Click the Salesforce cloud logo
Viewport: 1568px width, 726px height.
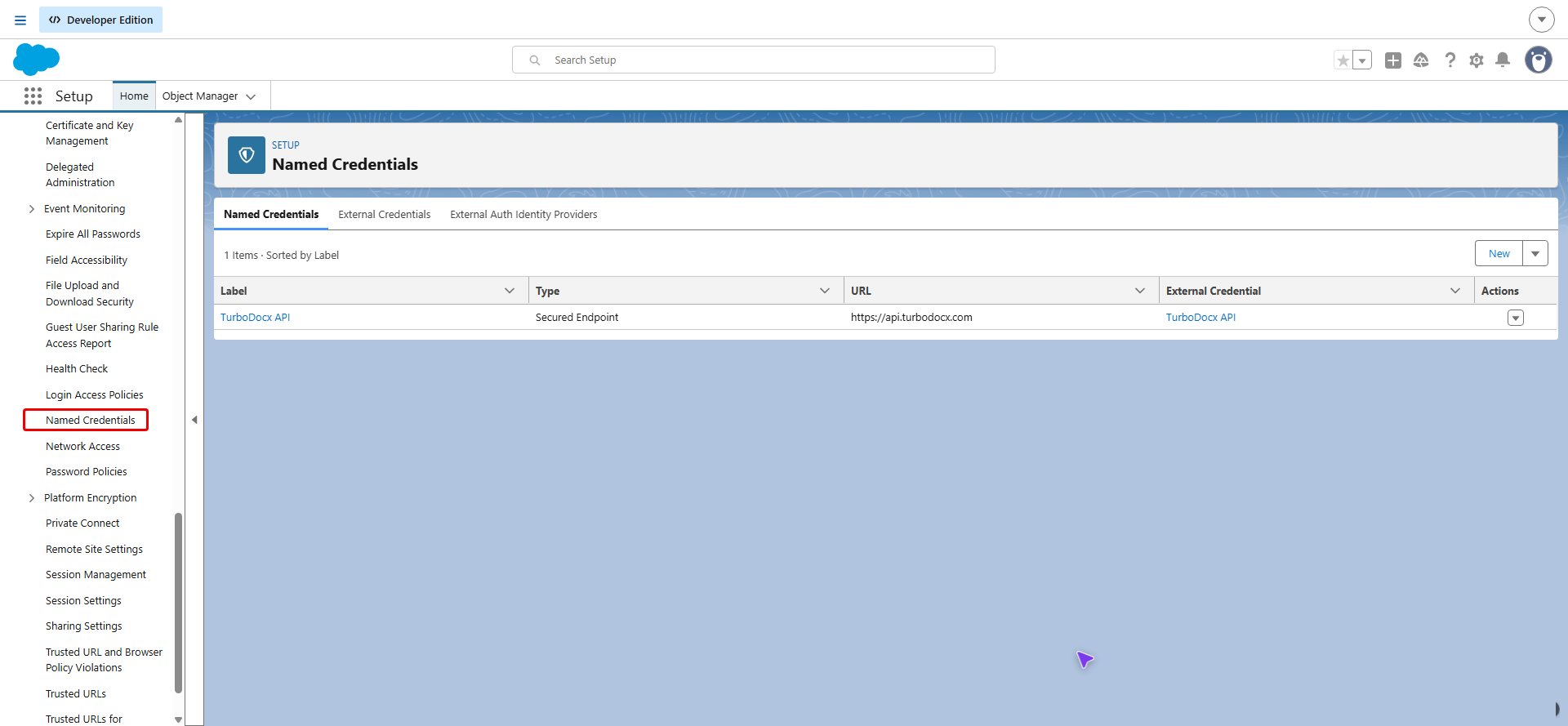(37, 60)
